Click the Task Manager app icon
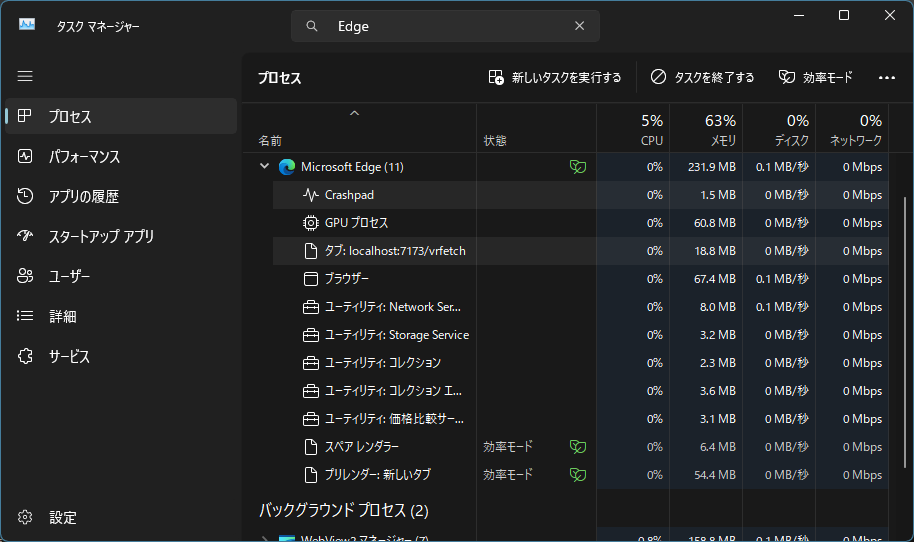 27,24
